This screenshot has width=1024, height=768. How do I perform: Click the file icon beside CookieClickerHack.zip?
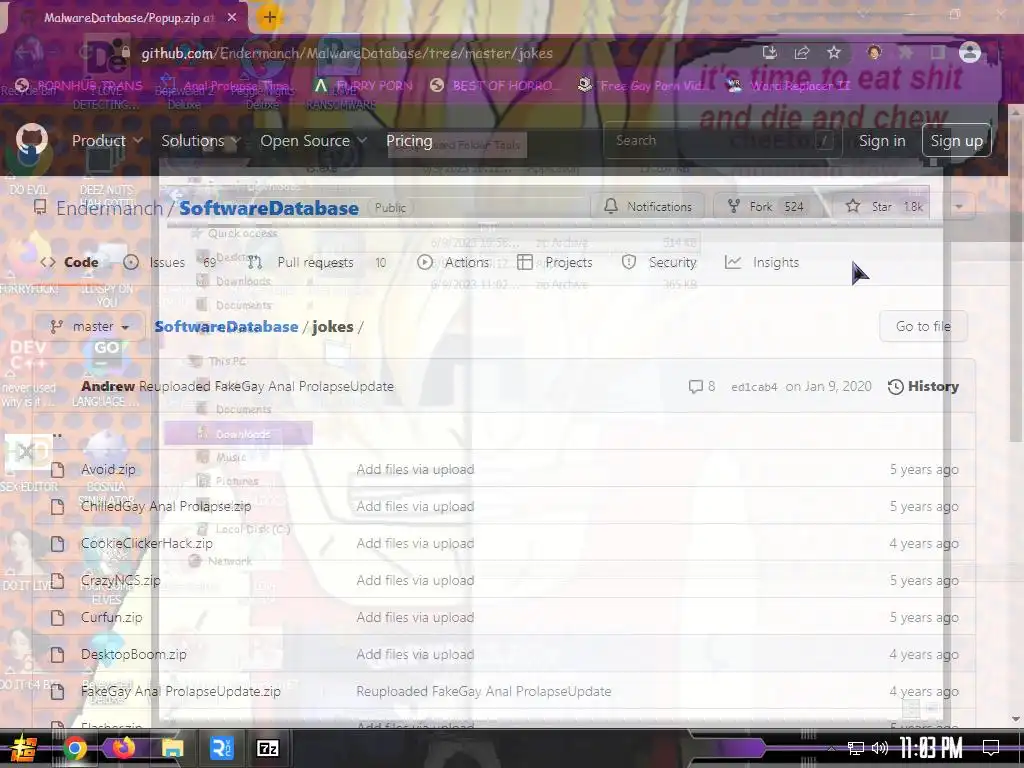(57, 543)
